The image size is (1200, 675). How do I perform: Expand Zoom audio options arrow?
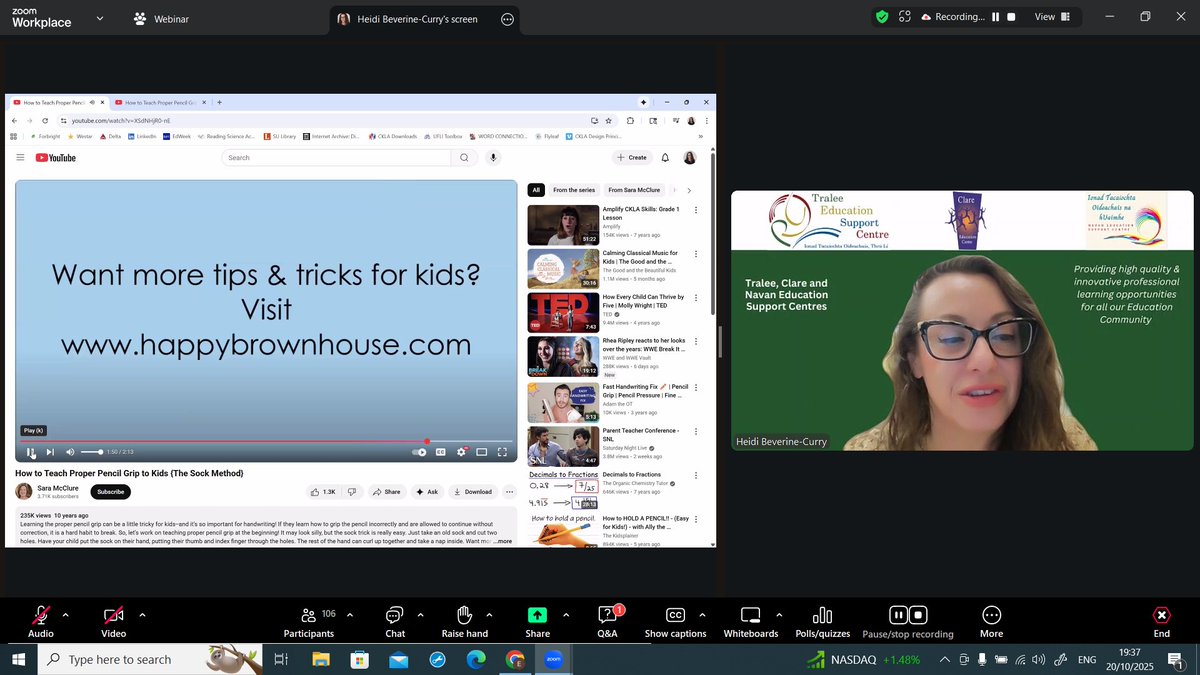[66, 615]
